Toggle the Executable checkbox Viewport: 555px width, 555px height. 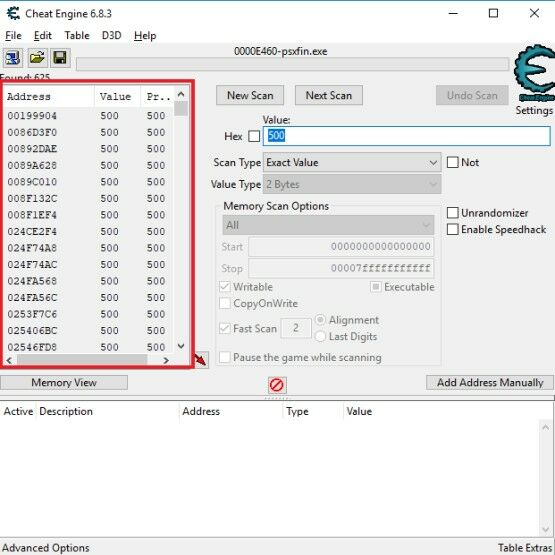[x=376, y=287]
